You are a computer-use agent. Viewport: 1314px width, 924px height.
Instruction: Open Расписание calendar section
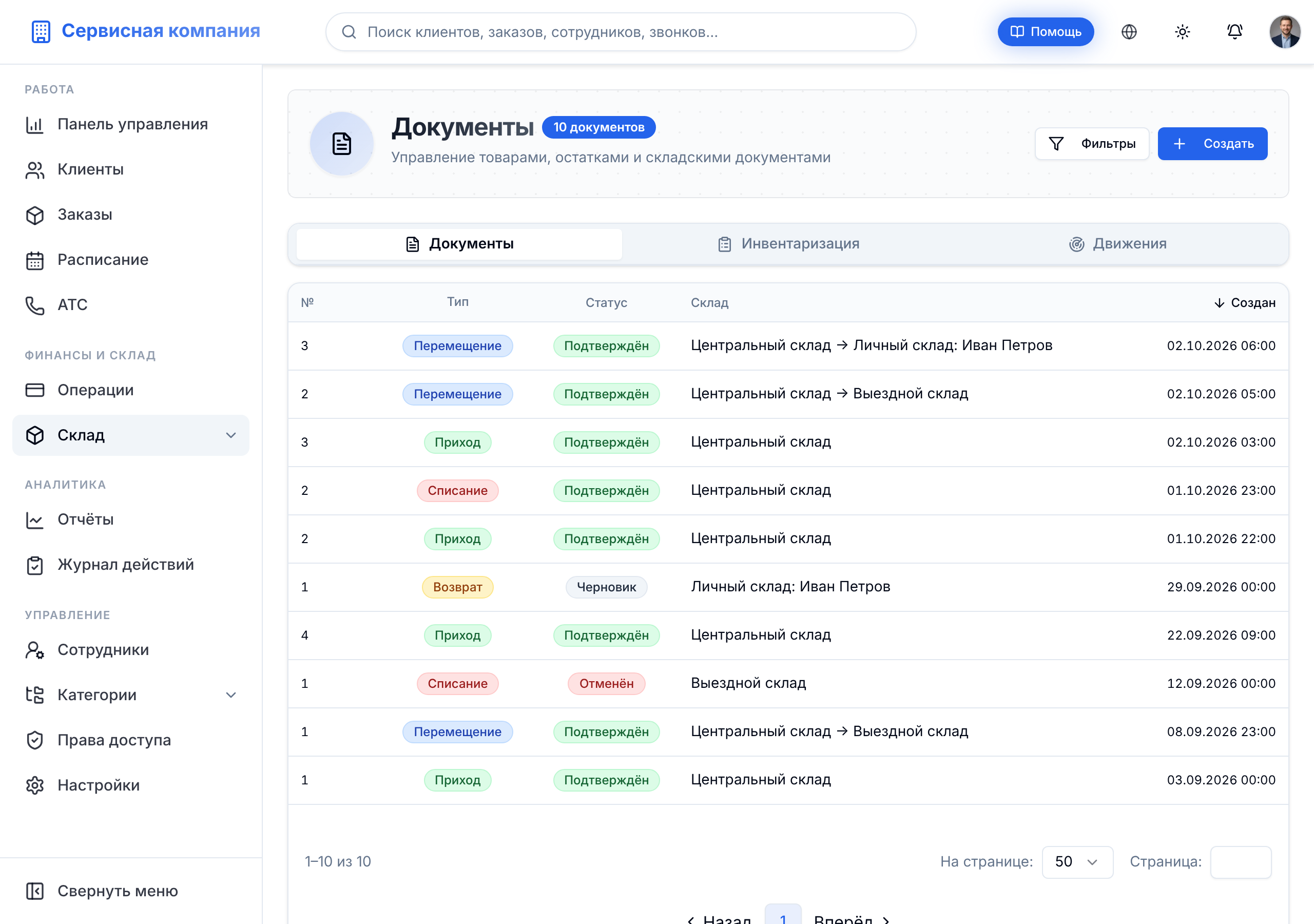click(x=130, y=260)
